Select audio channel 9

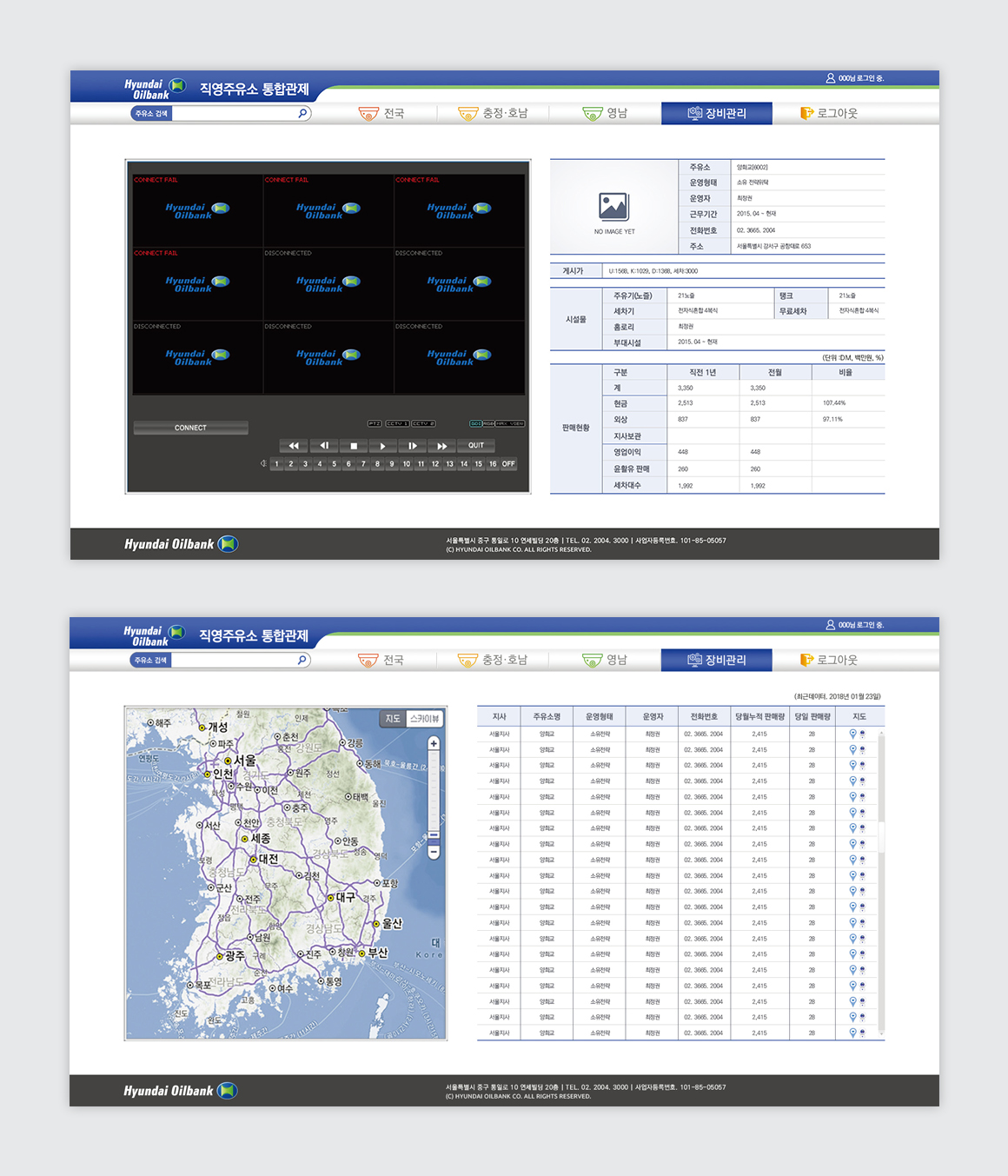tap(392, 464)
